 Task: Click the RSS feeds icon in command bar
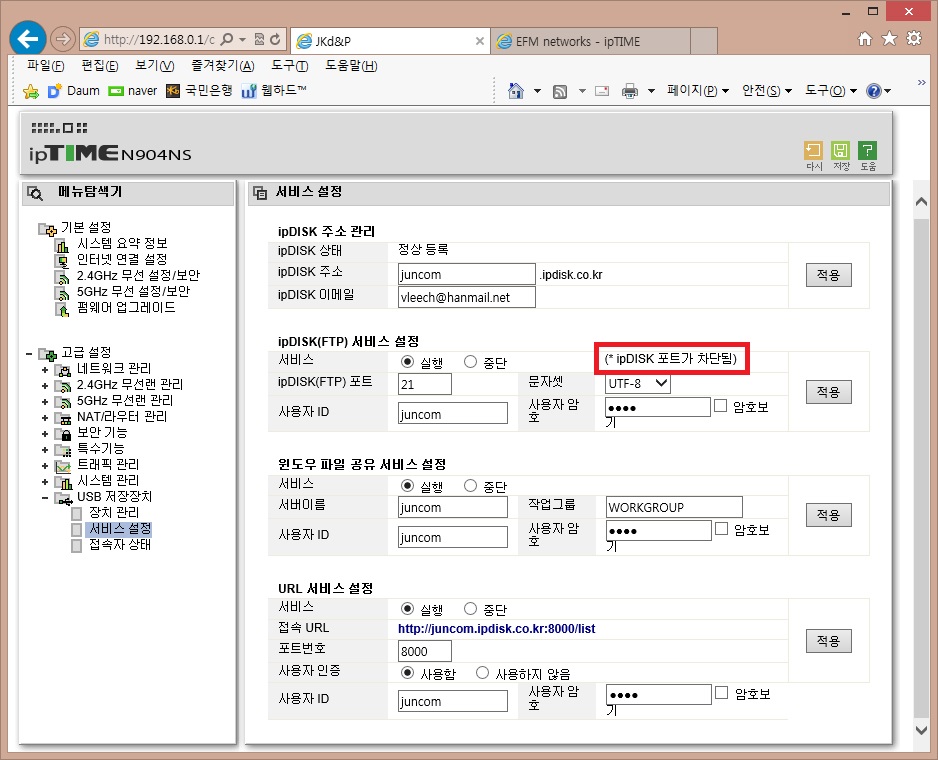[560, 92]
